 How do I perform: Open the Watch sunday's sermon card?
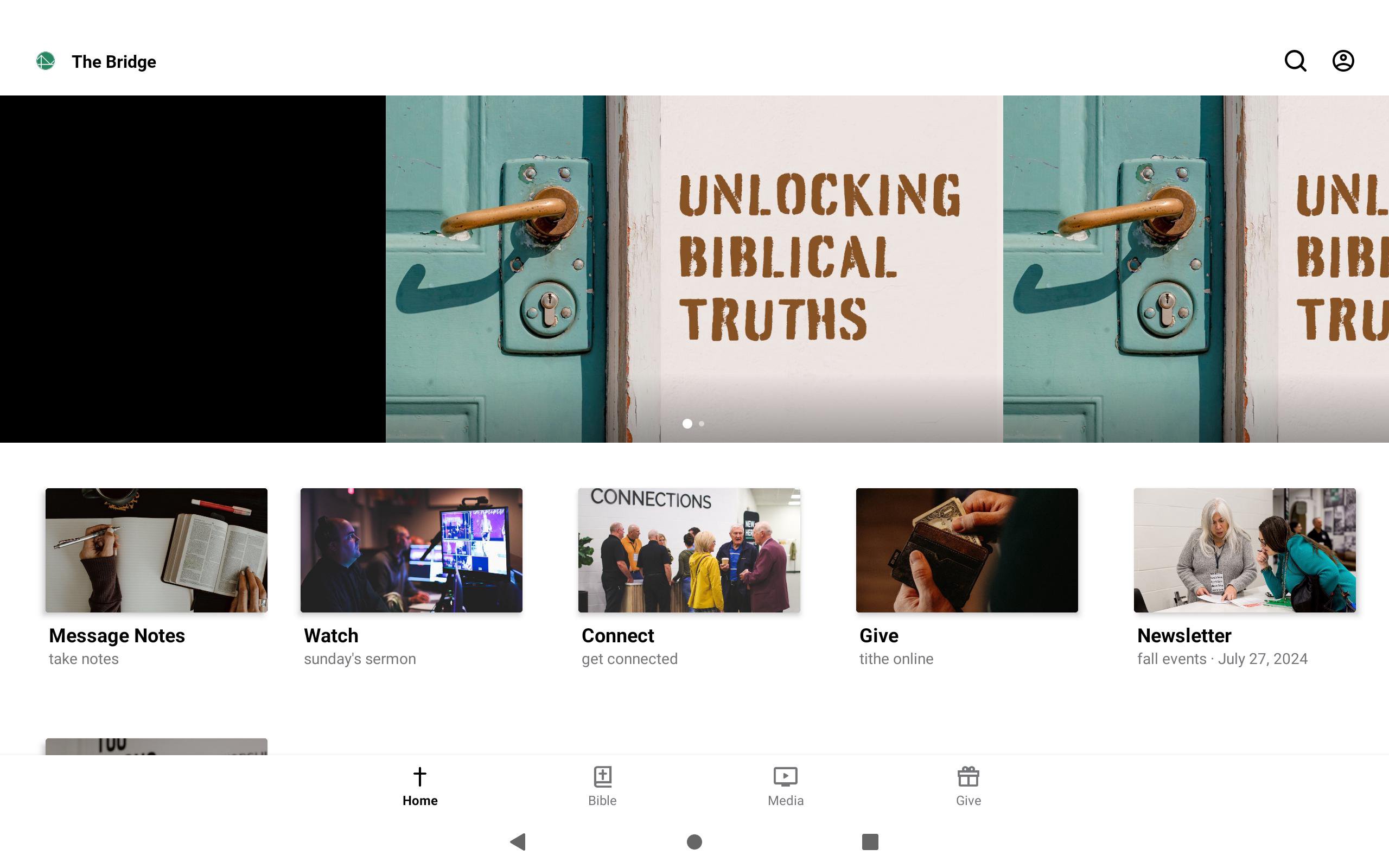(x=411, y=550)
